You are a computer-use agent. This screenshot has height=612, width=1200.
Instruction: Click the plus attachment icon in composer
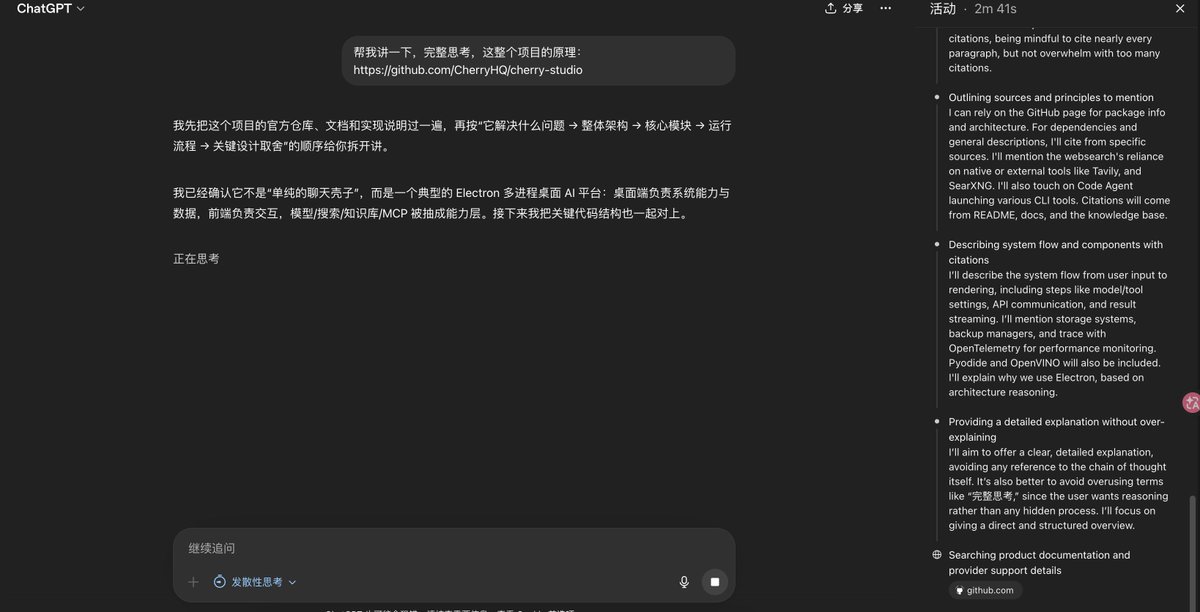pos(193,582)
